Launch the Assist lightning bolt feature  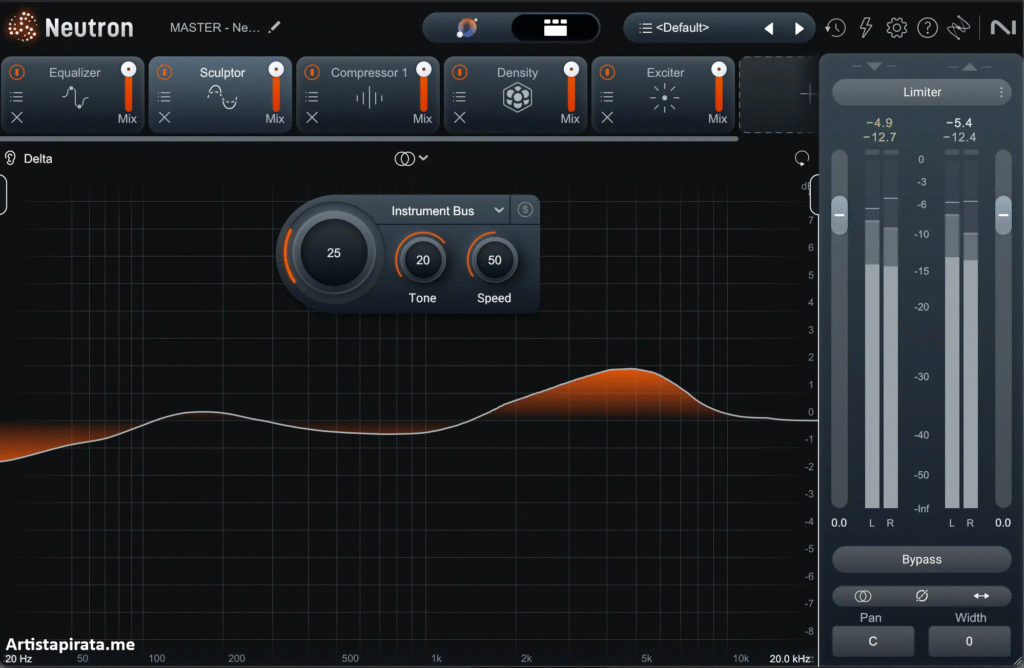866,28
